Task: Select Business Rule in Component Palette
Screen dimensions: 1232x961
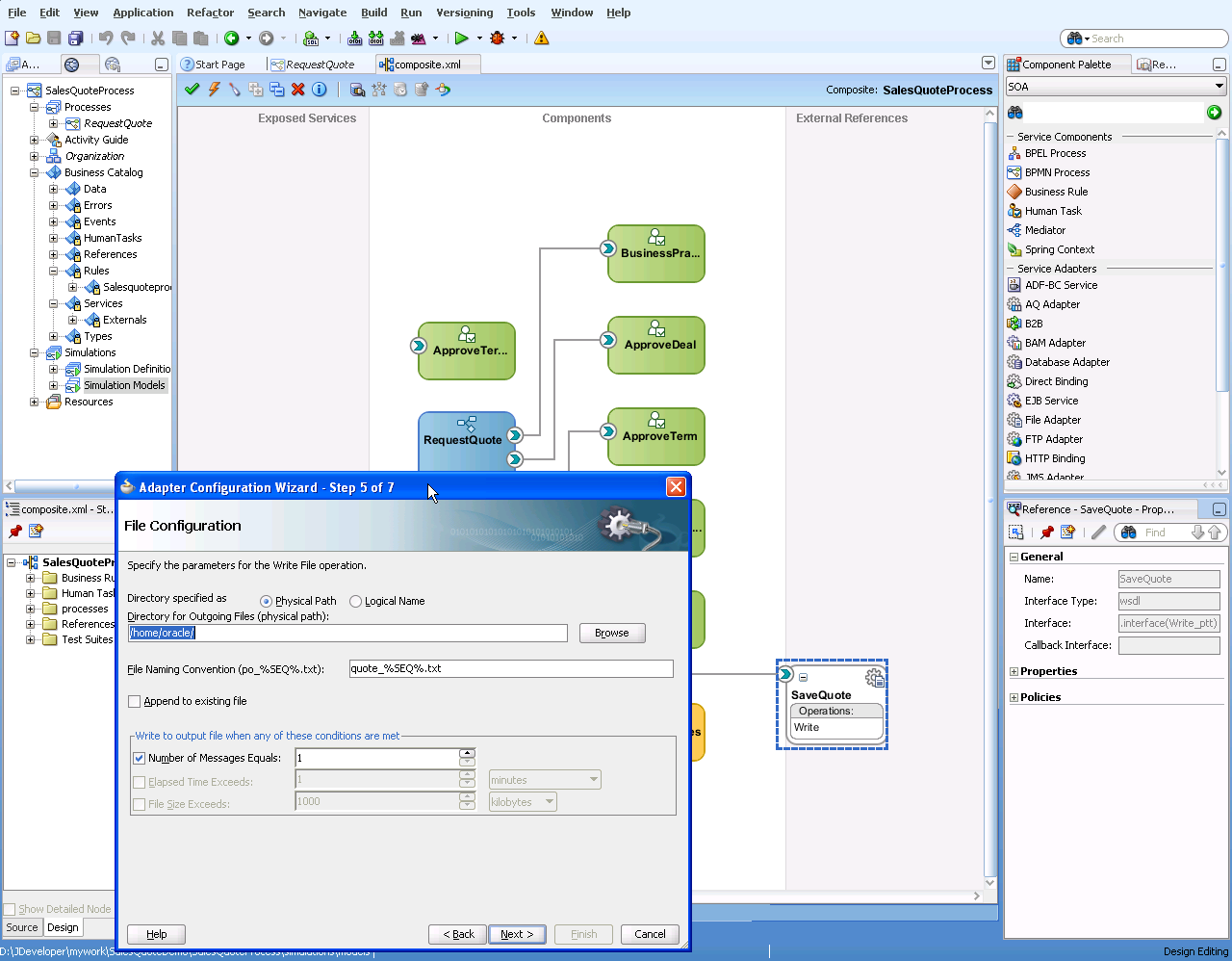Action: [1056, 192]
